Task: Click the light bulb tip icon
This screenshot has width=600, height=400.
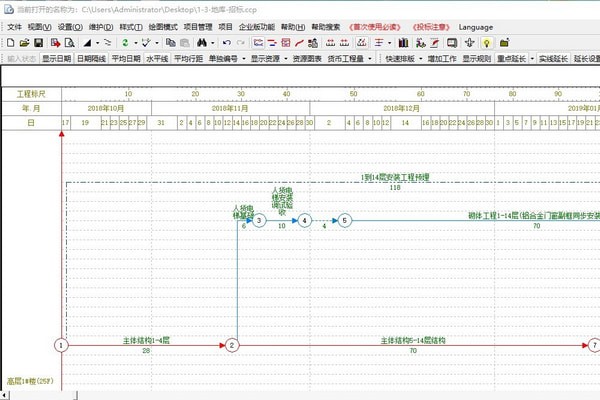Action: 486,43
